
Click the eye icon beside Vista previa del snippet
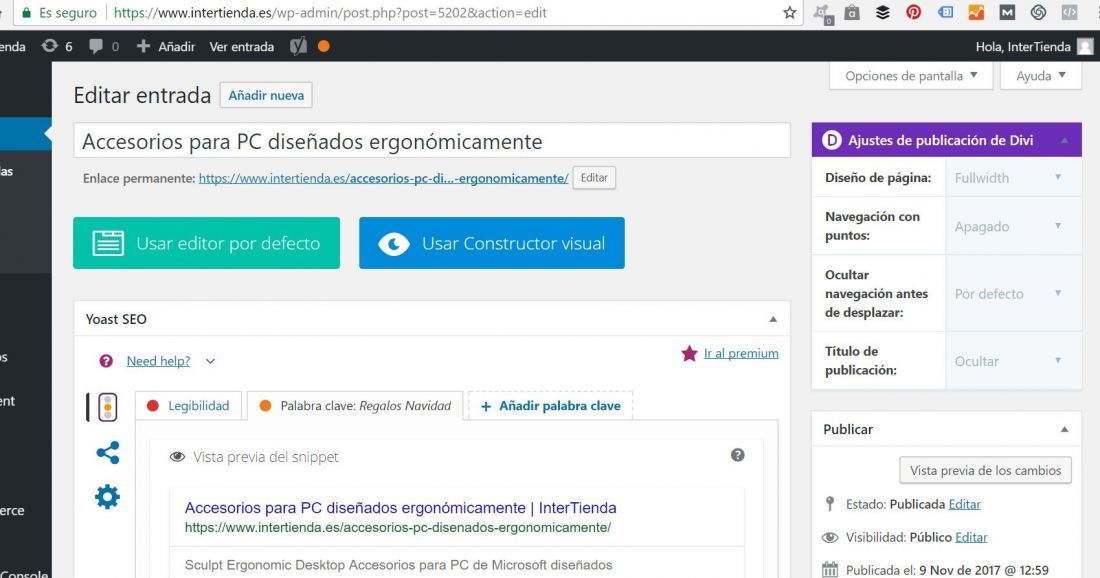pyautogui.click(x=177, y=457)
